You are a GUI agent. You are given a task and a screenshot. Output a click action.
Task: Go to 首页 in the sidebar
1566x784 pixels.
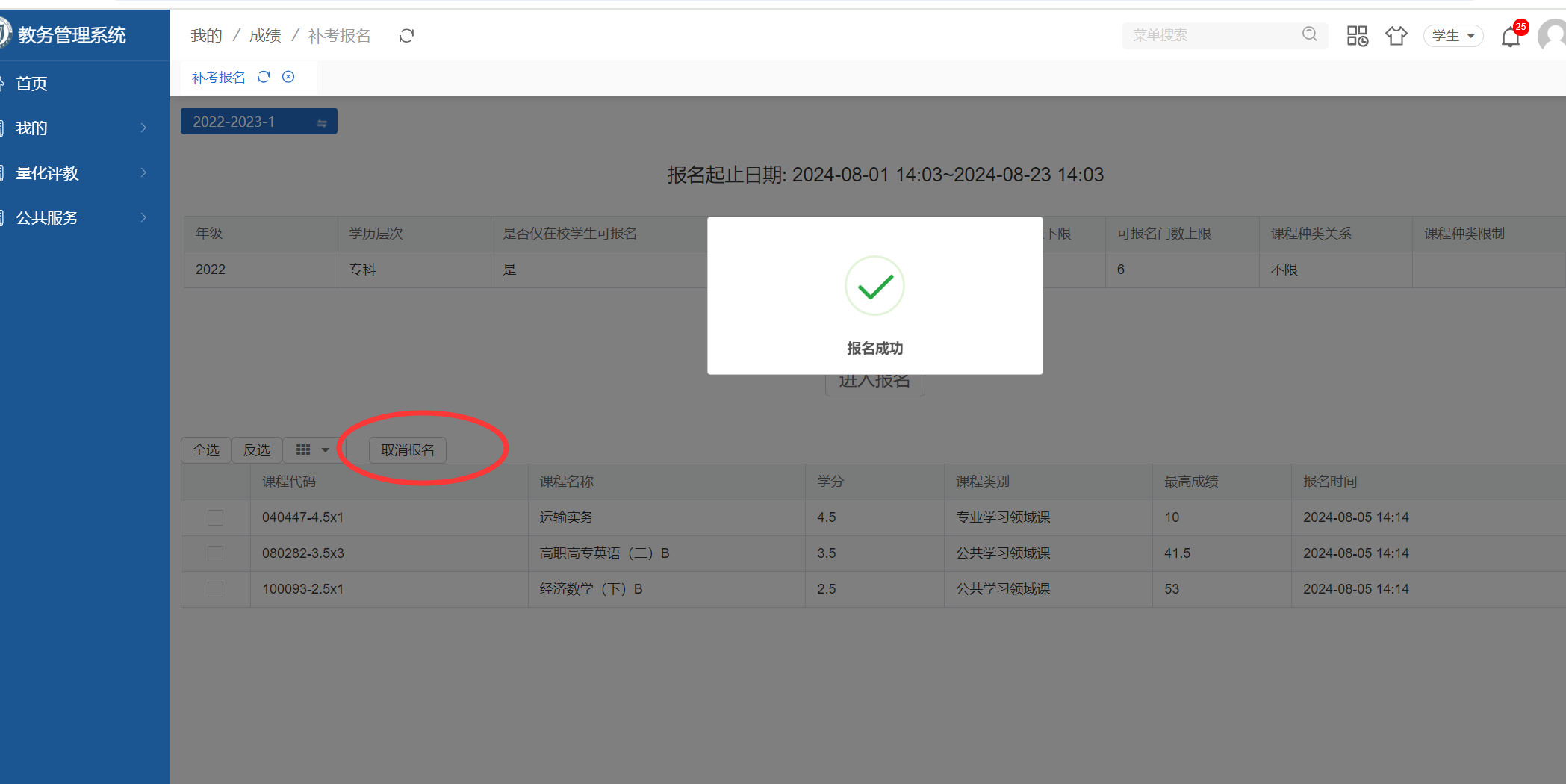click(31, 84)
